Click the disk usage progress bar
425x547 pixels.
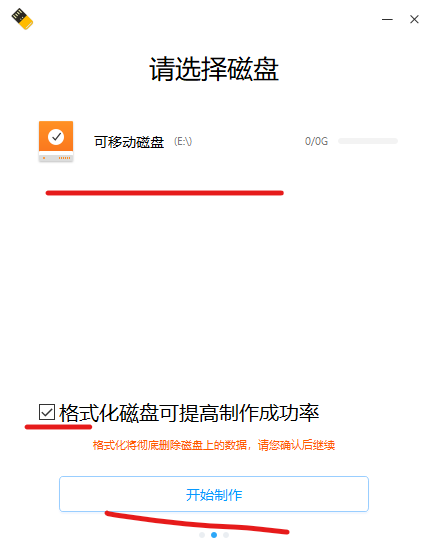(x=368, y=141)
